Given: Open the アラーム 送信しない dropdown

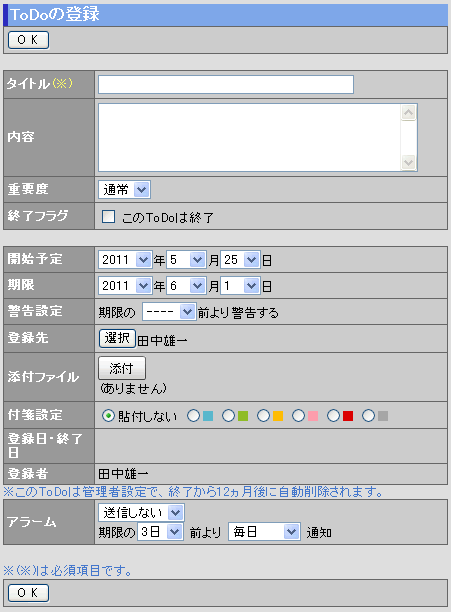Looking at the screenshot, I should click(141, 512).
